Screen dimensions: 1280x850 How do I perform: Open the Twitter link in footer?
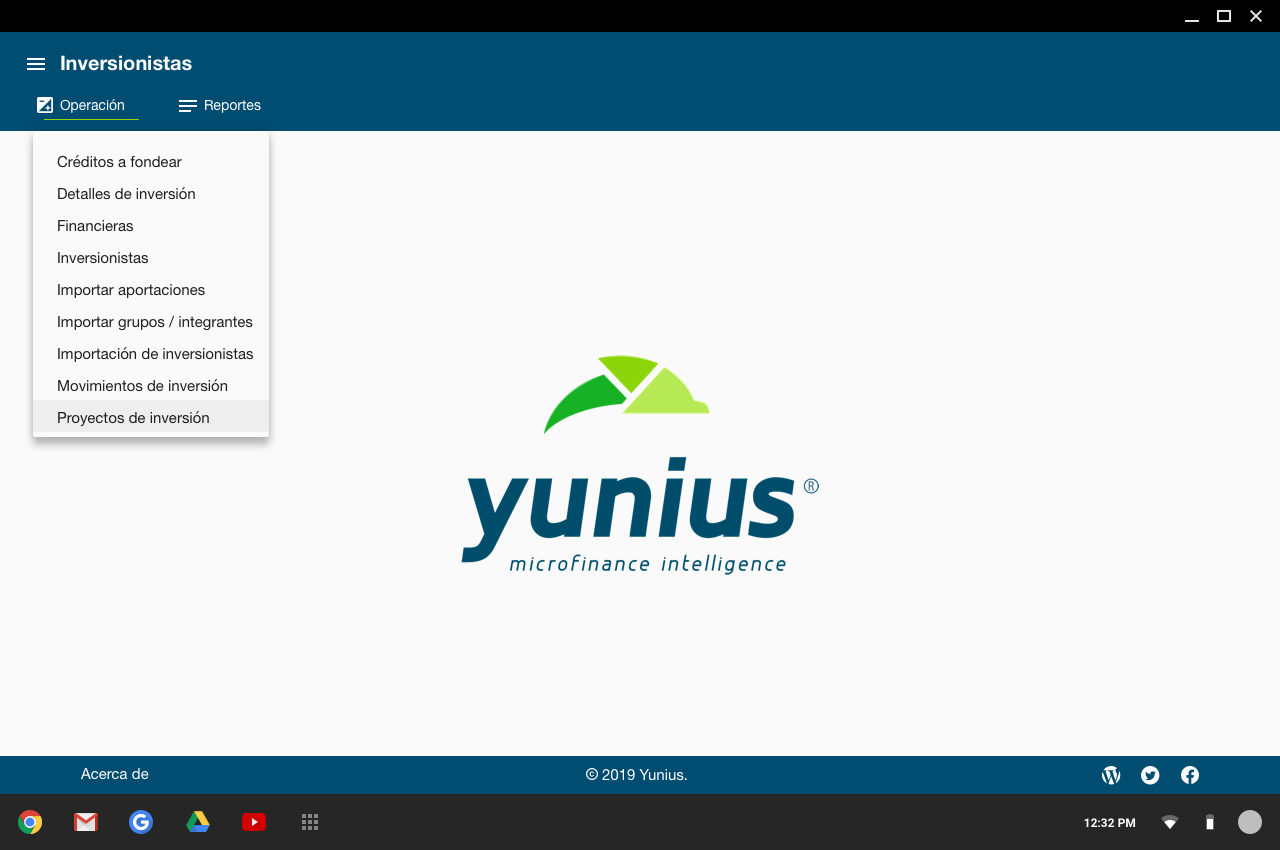pyautogui.click(x=1150, y=775)
